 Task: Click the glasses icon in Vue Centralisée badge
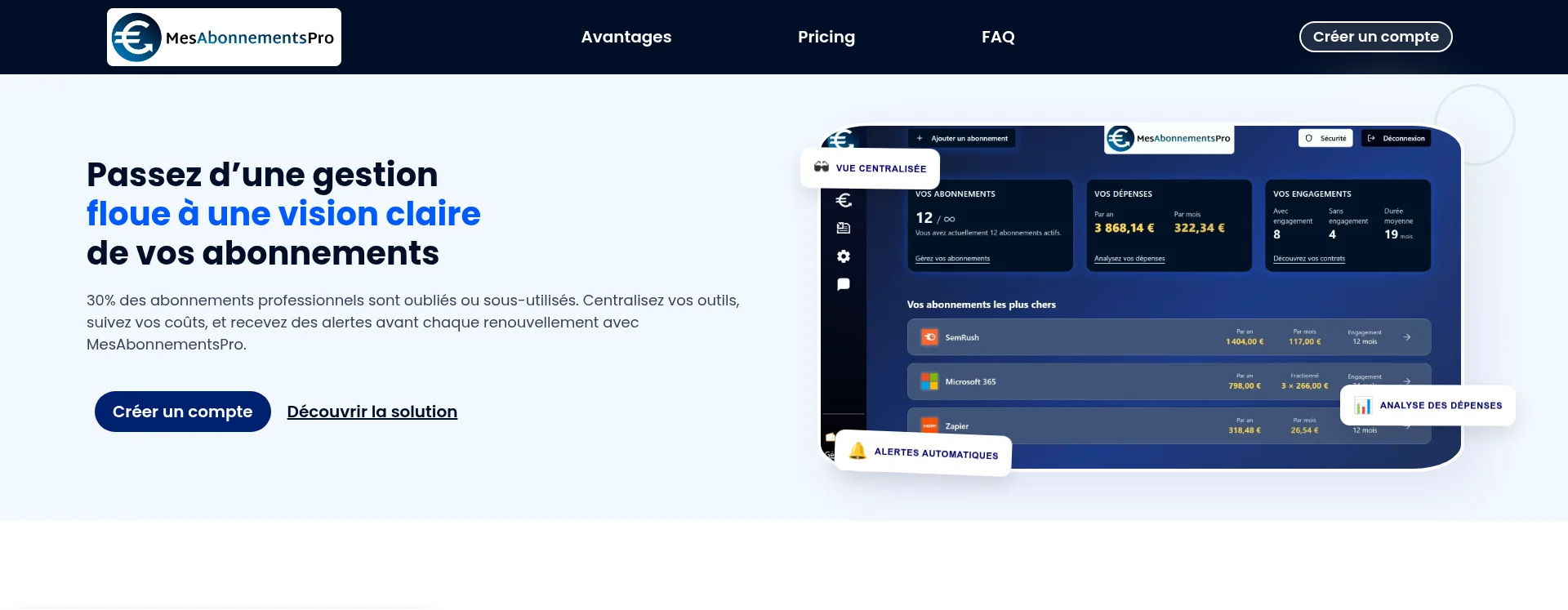click(x=821, y=167)
